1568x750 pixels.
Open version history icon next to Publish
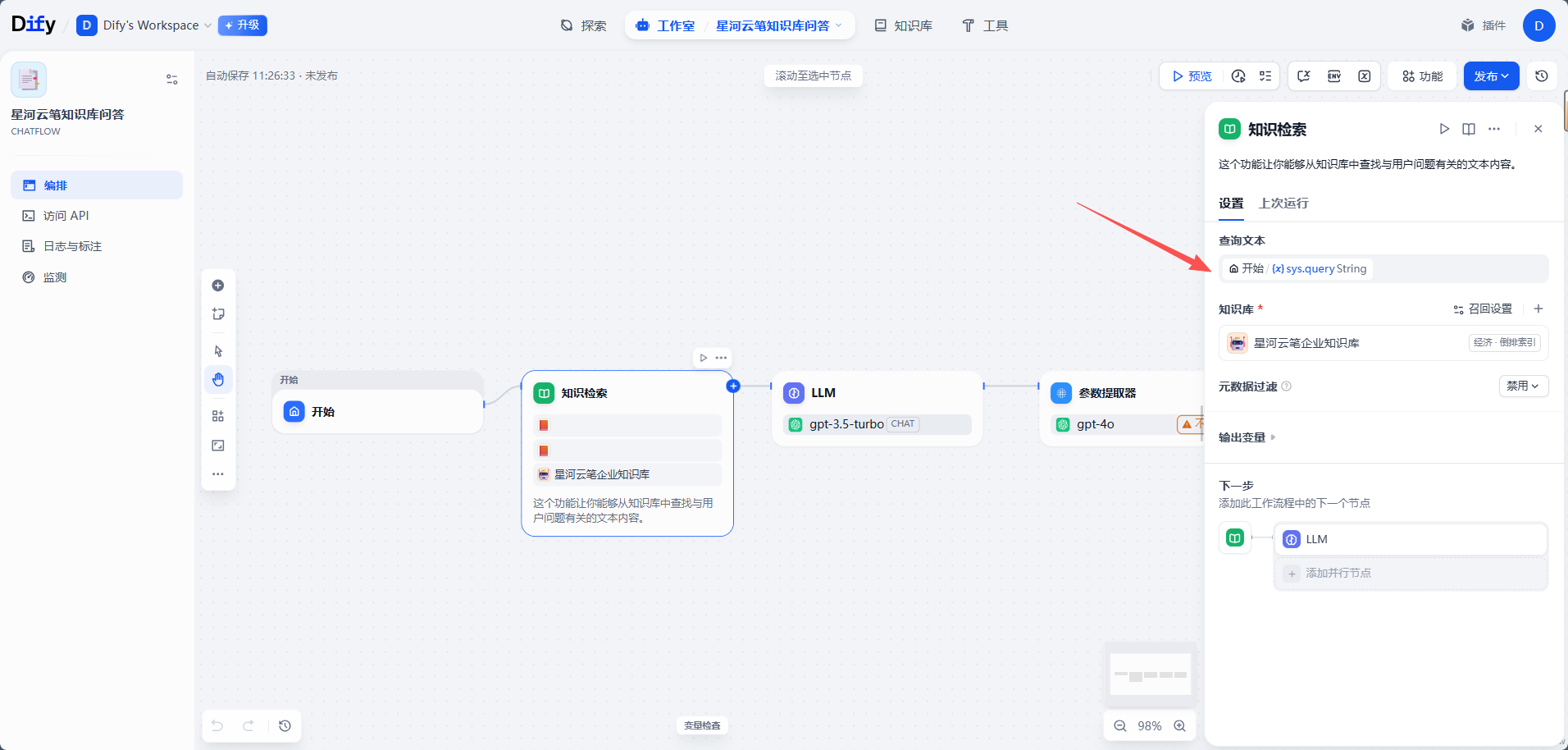1542,76
